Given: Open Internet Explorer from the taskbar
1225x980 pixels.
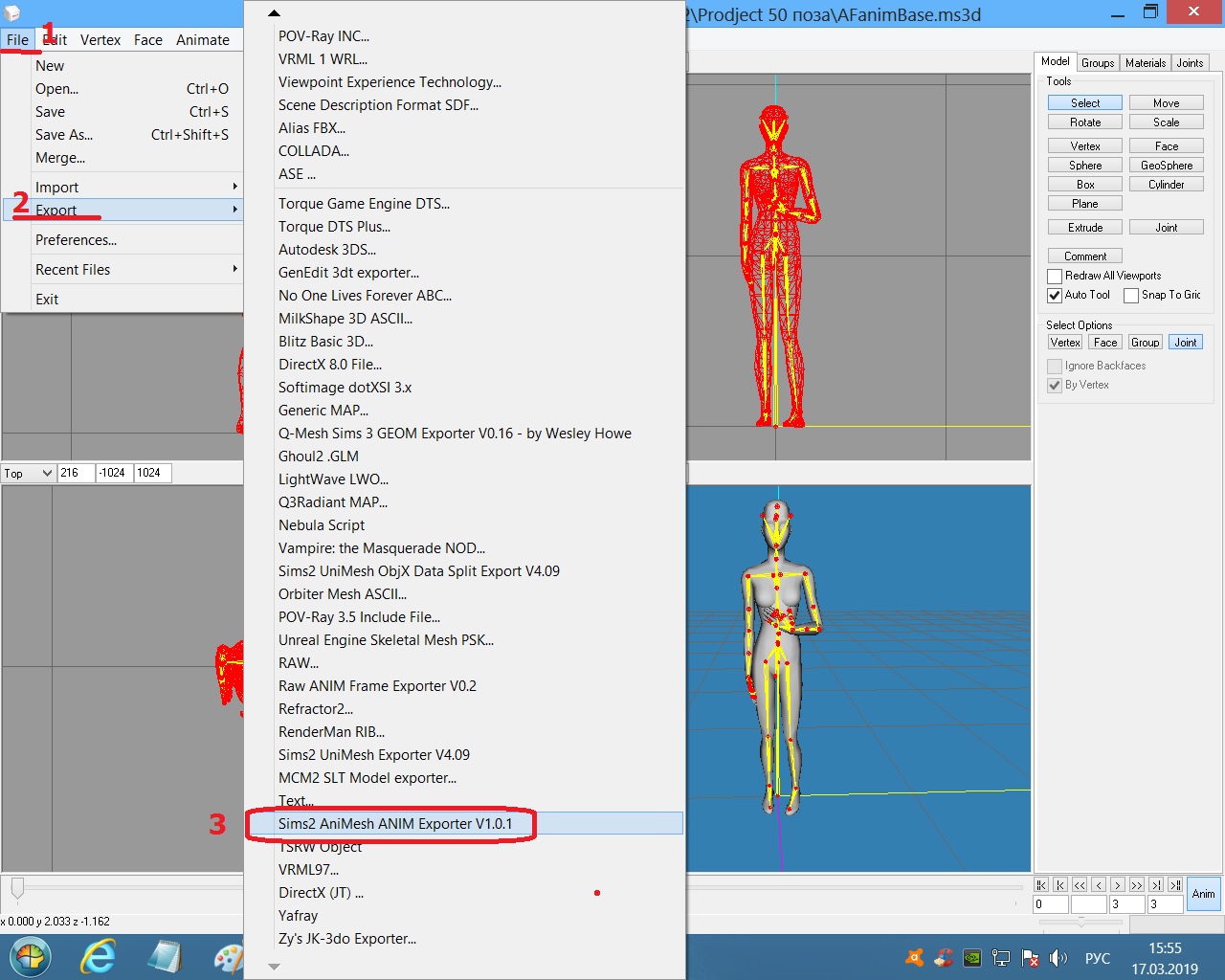Looking at the screenshot, I should (x=98, y=957).
